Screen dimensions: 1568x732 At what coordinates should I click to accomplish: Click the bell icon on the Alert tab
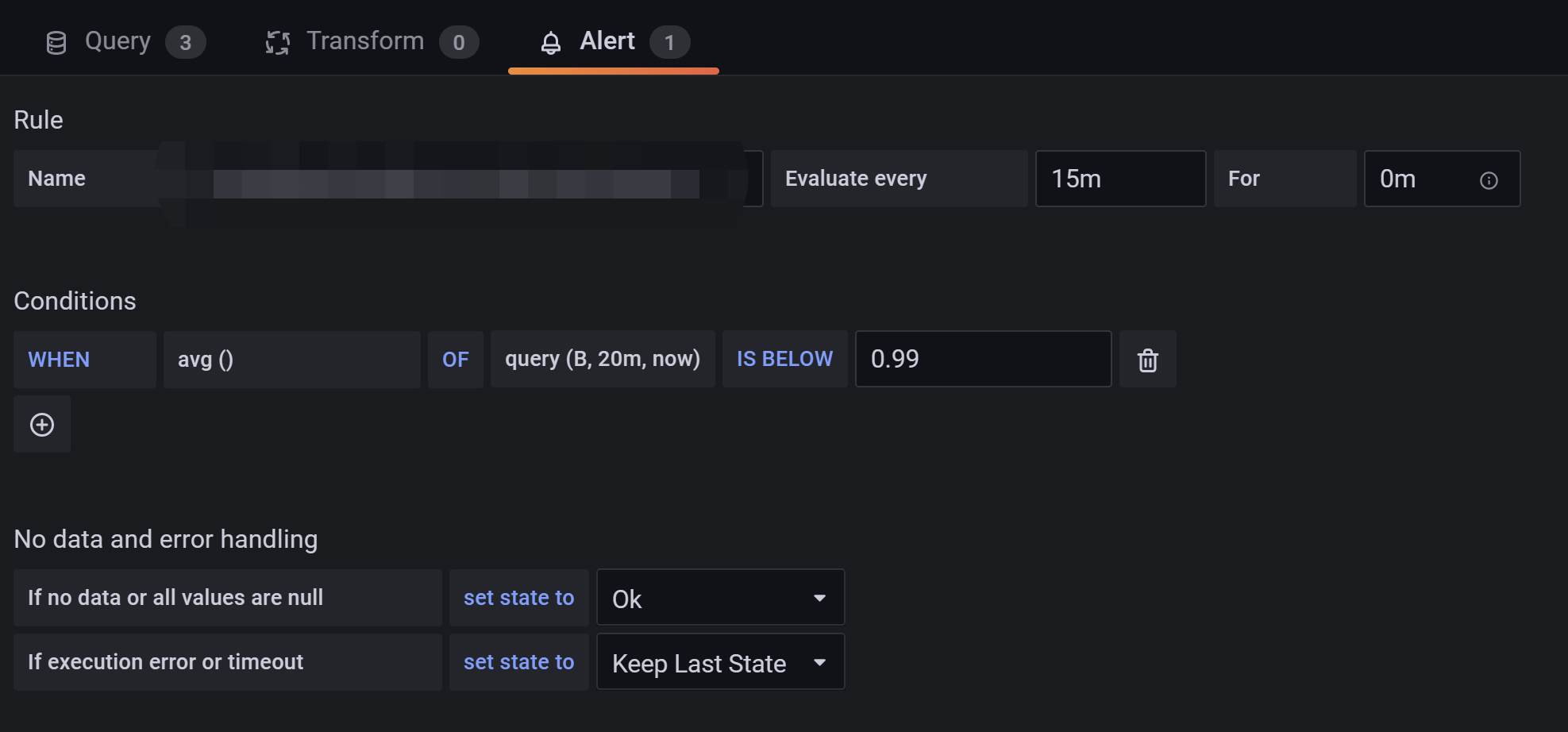point(550,42)
